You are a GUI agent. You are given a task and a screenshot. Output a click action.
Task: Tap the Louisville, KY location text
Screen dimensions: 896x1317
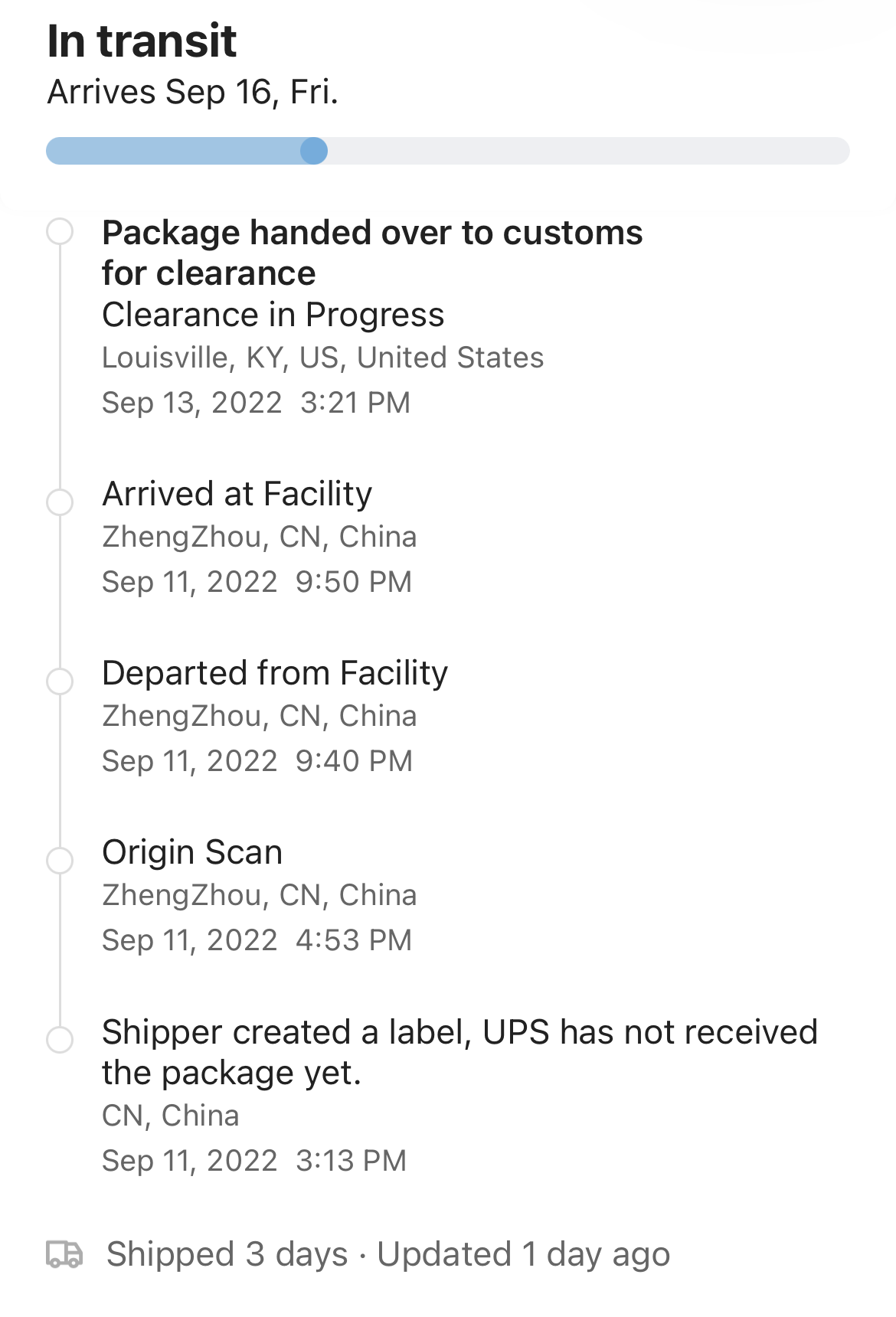coord(322,358)
